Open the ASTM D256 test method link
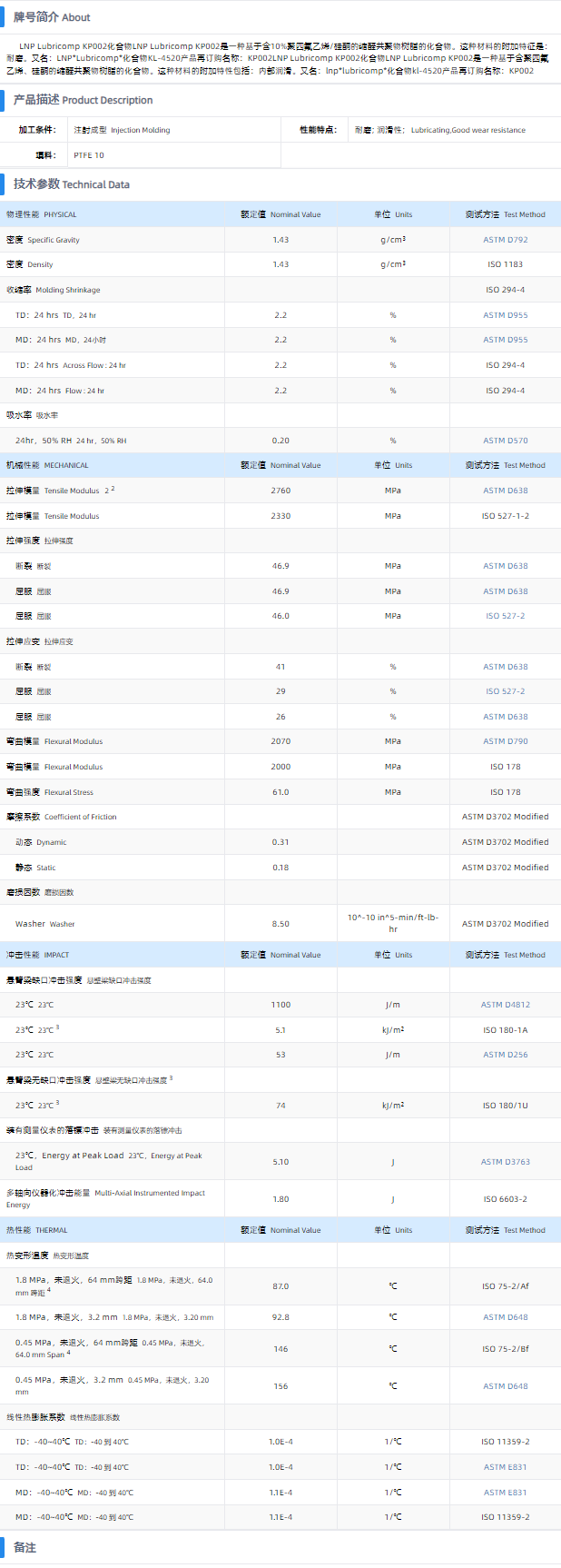 tap(505, 1055)
